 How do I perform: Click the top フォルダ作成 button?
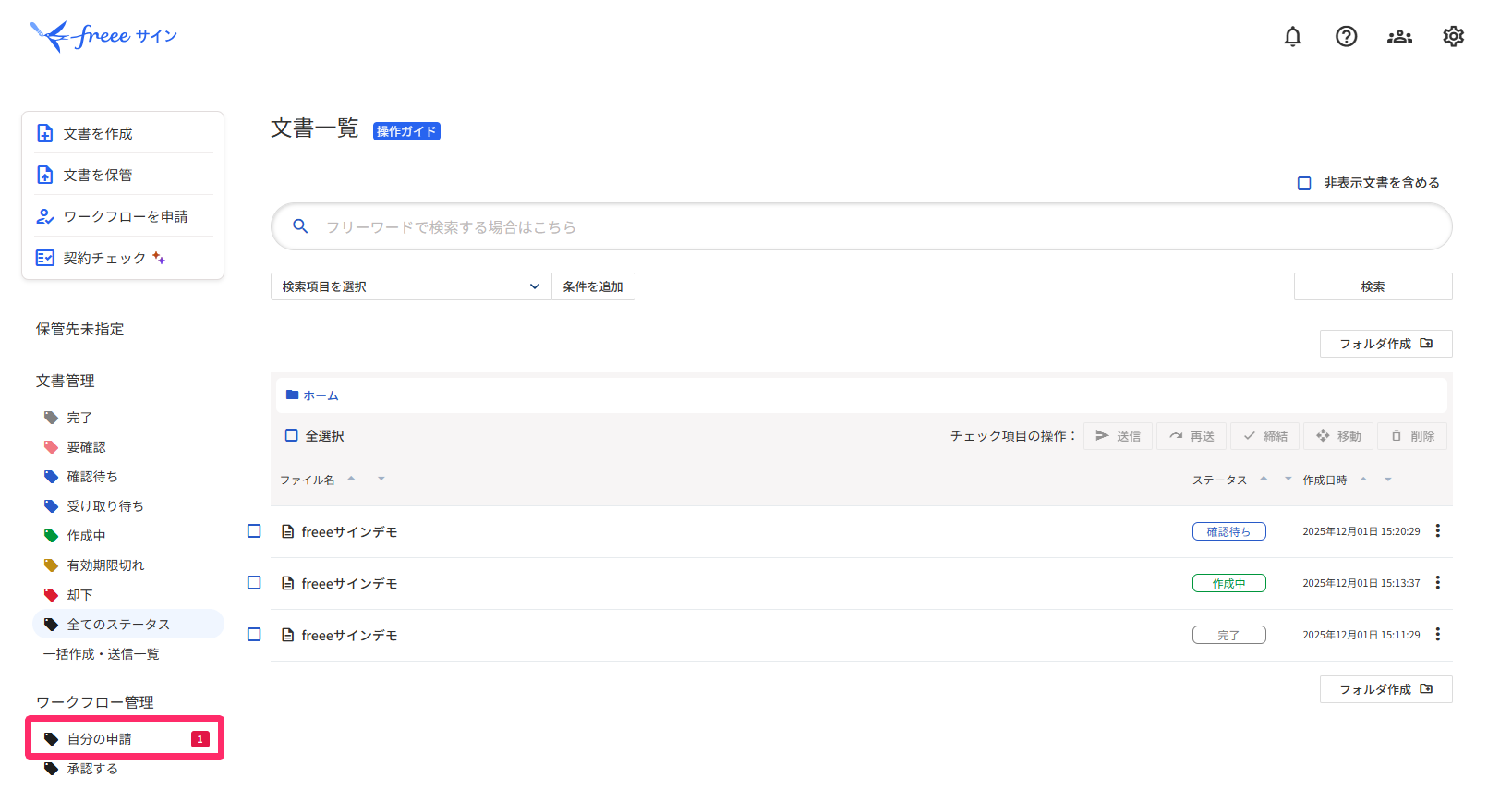point(1385,344)
